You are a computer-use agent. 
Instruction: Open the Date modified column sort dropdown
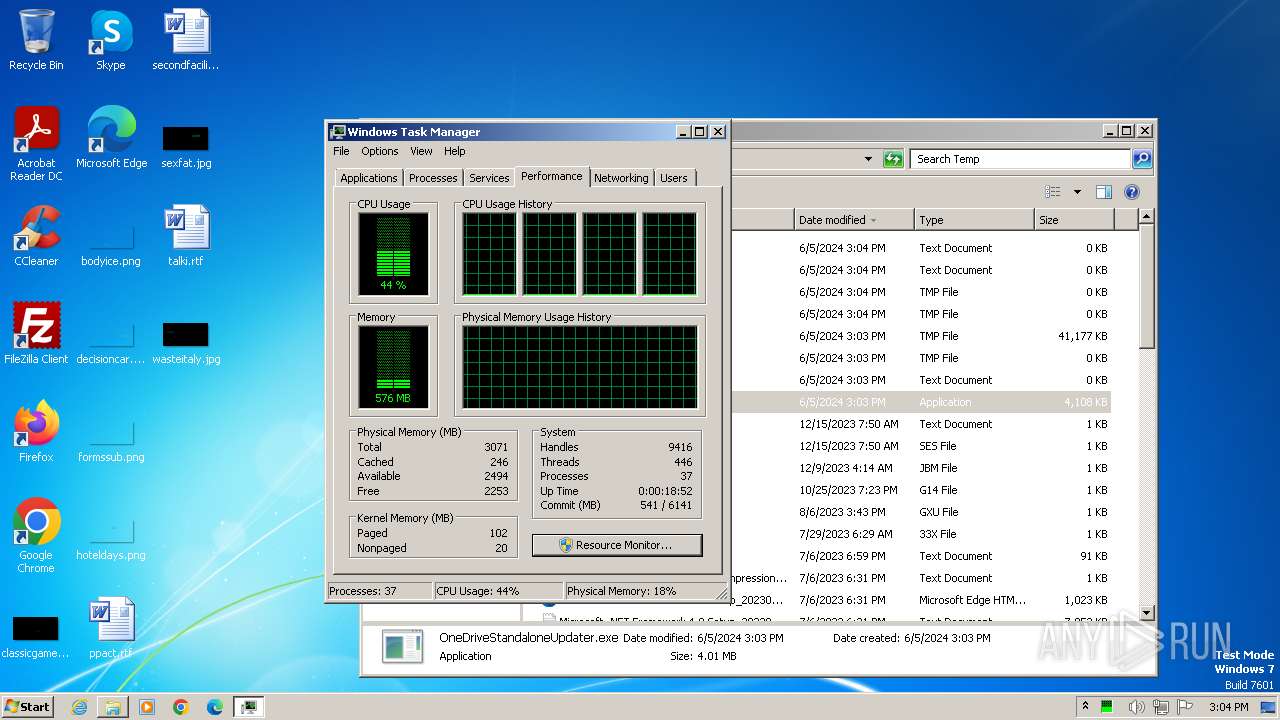pos(873,220)
